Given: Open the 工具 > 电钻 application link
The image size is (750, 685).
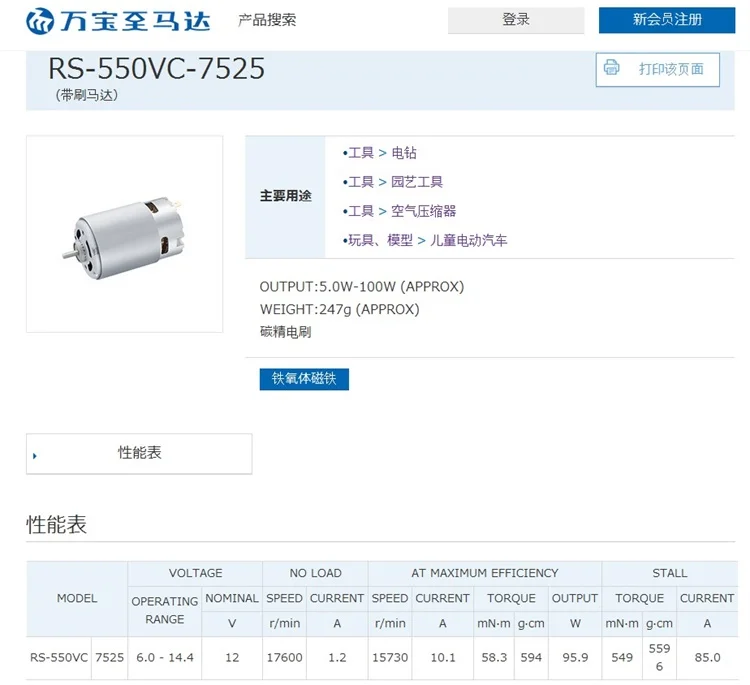Looking at the screenshot, I should point(382,153).
